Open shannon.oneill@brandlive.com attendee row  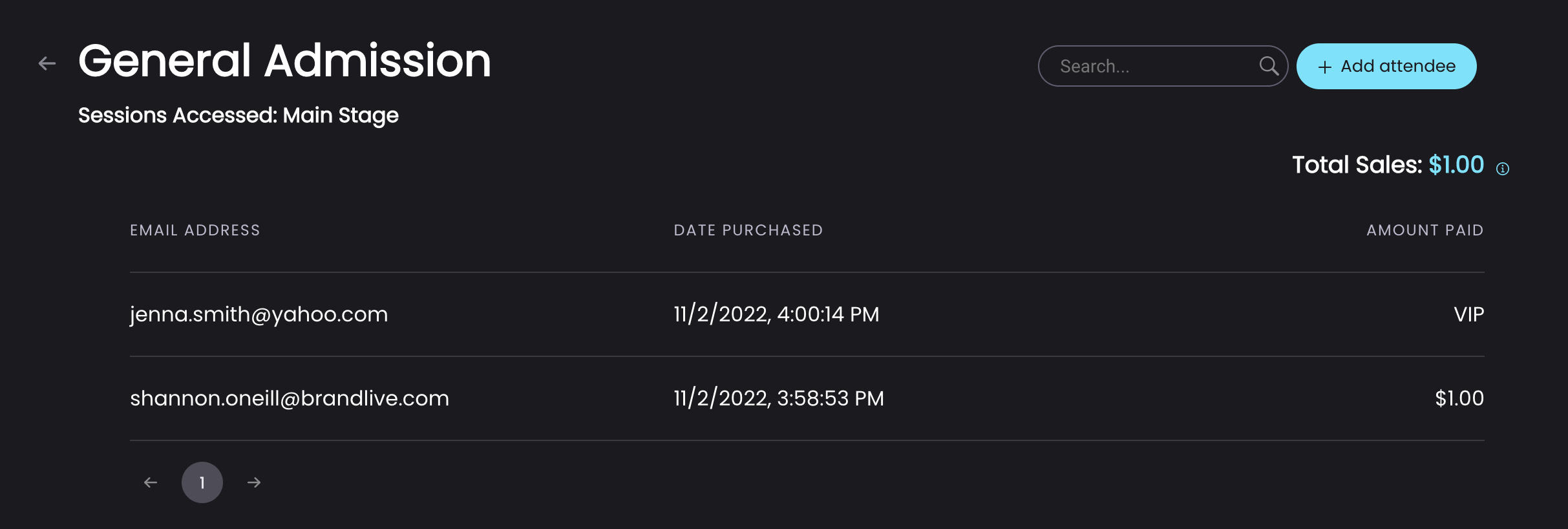coord(807,398)
